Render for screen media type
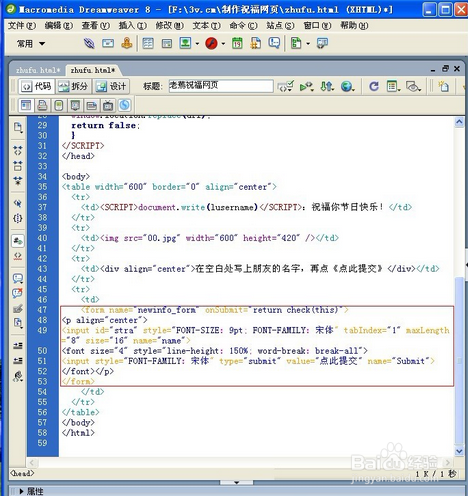 coord(26,106)
